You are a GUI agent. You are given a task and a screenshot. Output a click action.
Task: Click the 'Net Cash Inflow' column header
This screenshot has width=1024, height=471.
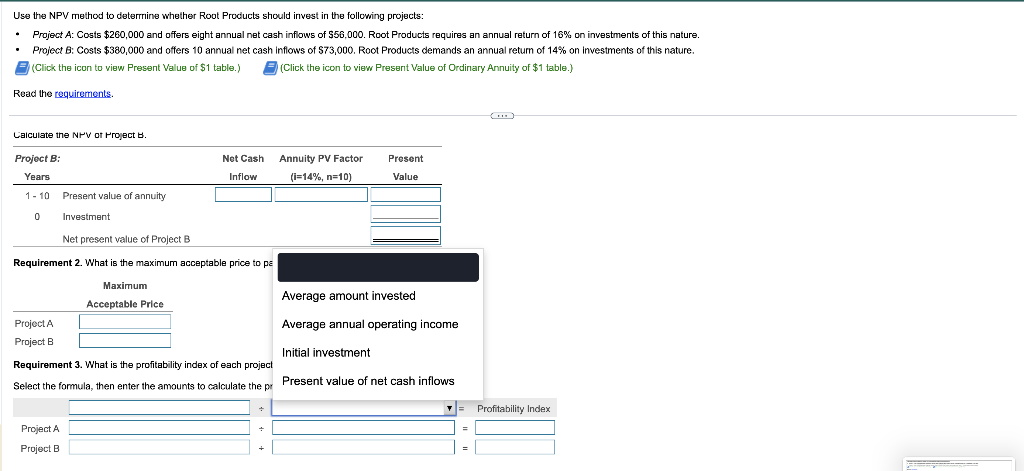(x=243, y=167)
